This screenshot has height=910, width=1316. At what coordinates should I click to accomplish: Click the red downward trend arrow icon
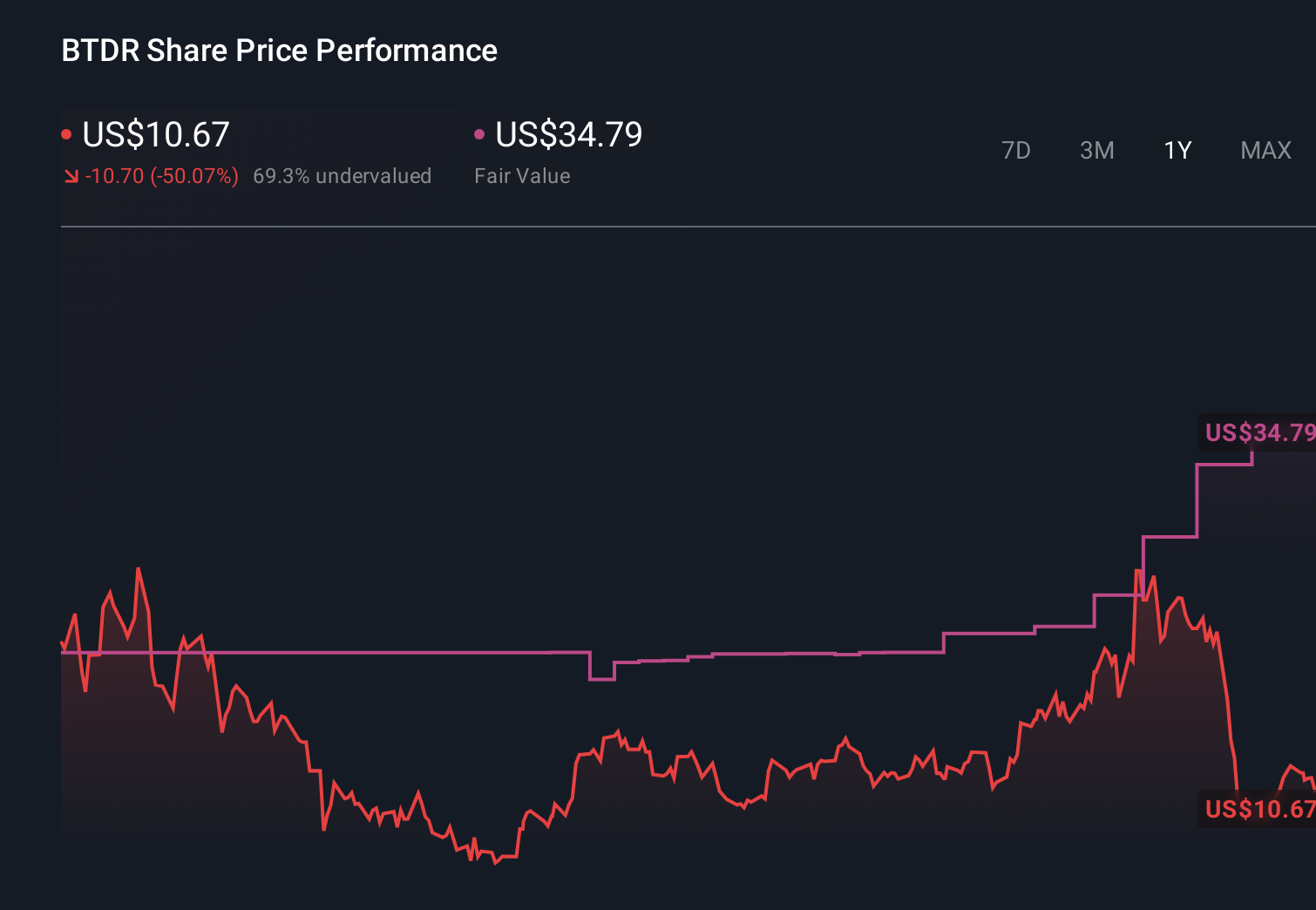pyautogui.click(x=71, y=175)
